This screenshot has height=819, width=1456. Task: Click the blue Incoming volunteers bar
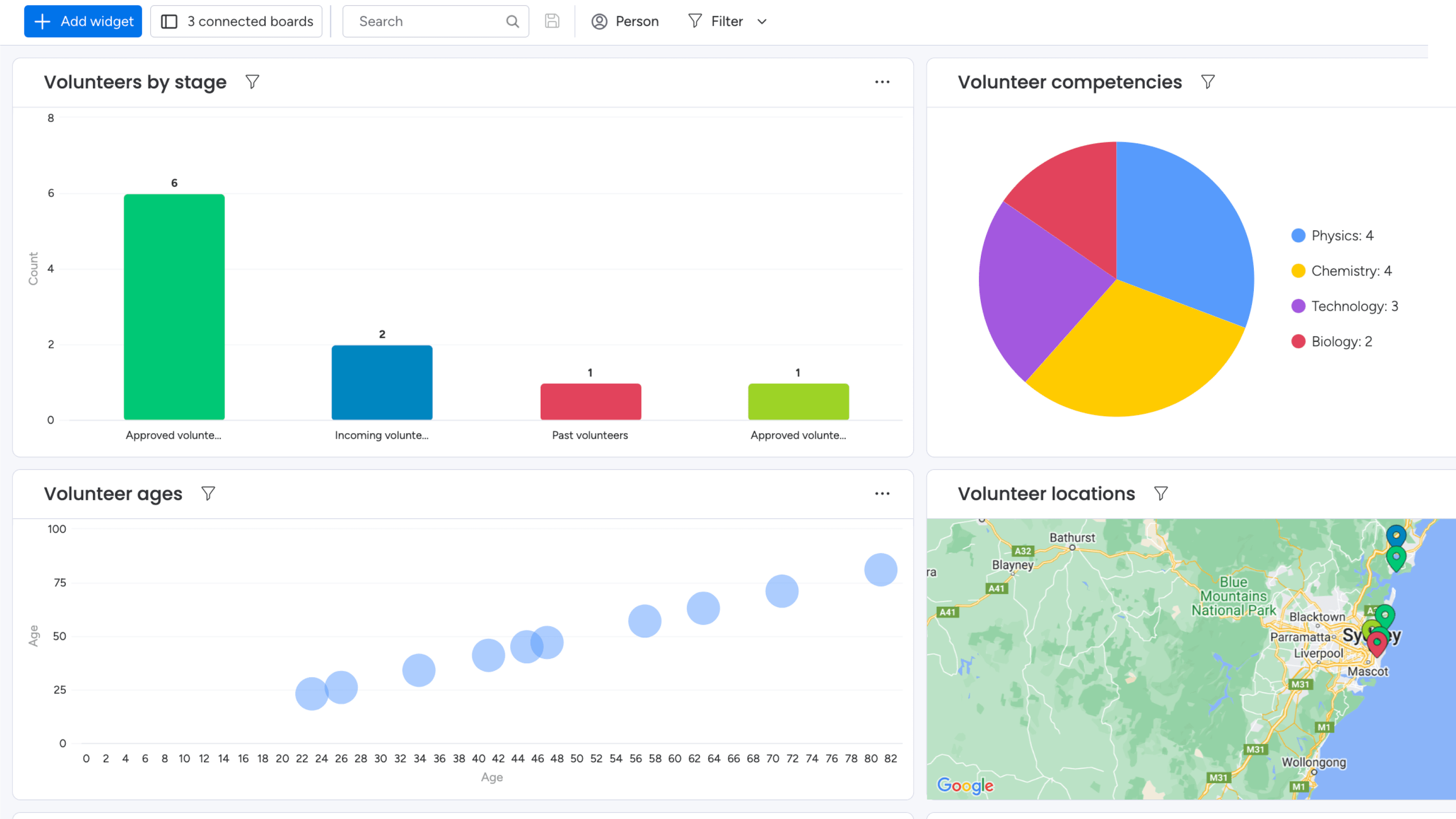[382, 382]
